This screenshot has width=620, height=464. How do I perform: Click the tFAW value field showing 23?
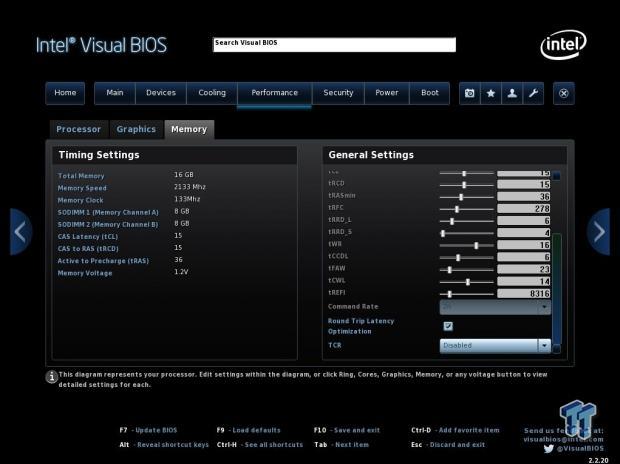click(524, 269)
